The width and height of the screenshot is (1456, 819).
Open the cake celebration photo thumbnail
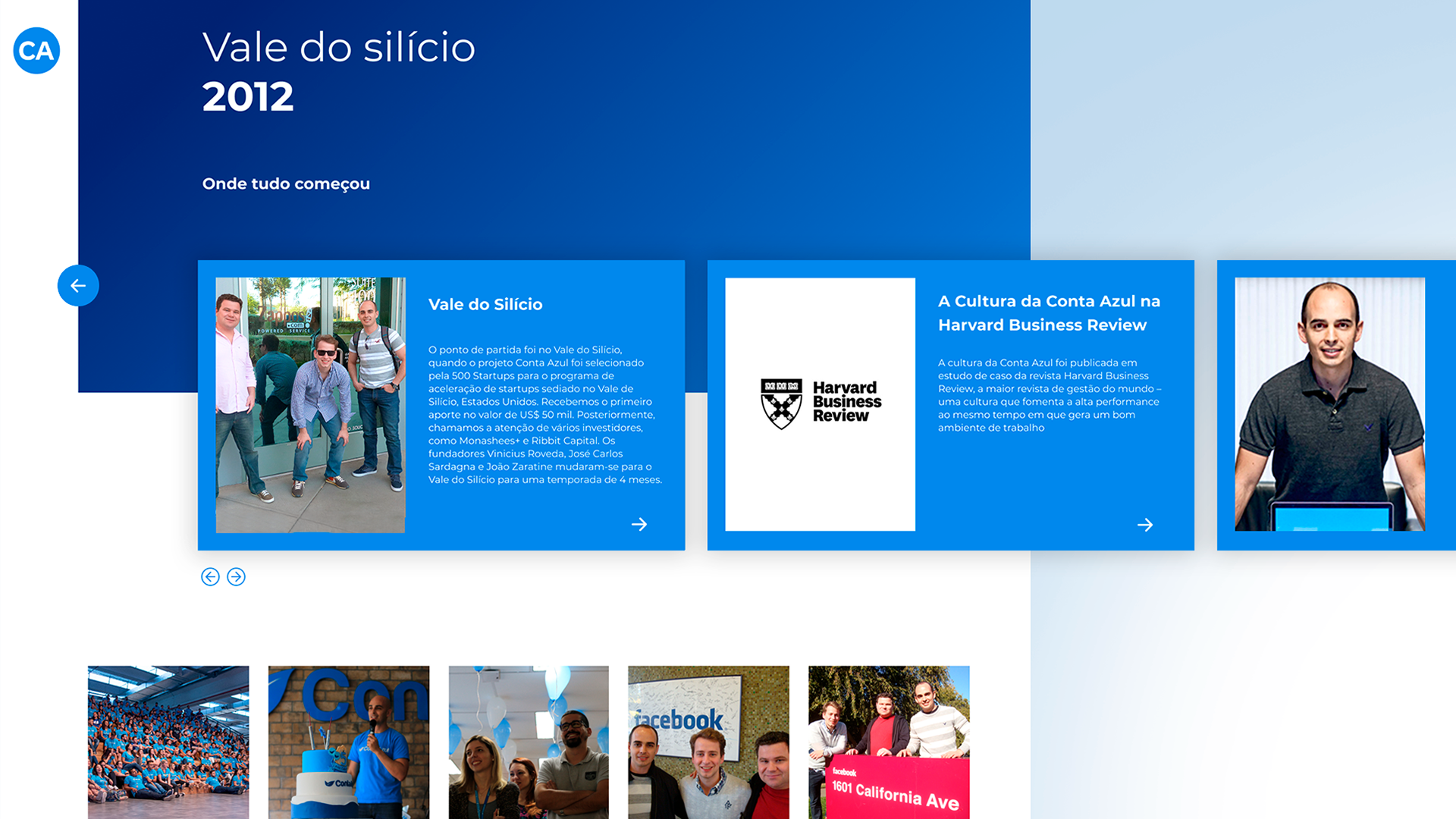point(349,742)
